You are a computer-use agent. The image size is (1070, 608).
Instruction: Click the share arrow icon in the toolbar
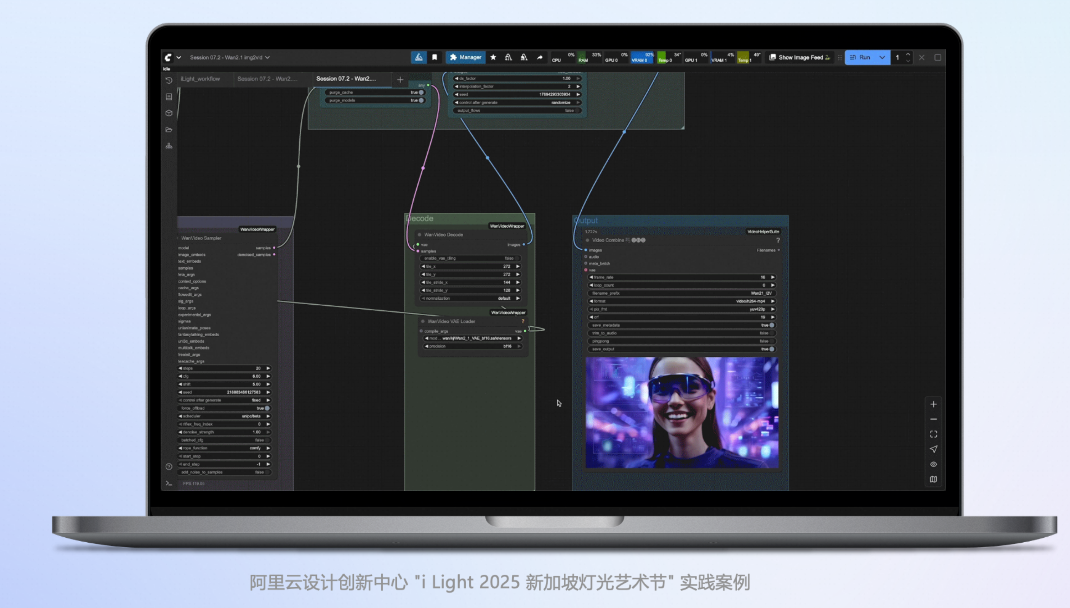pos(539,57)
